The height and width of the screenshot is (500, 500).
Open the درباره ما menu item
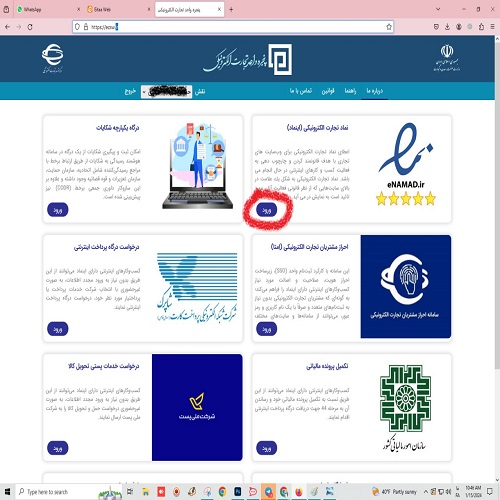coord(375,91)
